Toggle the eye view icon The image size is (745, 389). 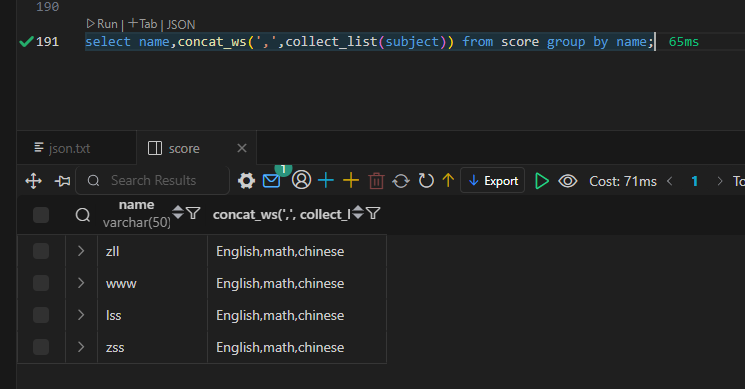point(568,181)
